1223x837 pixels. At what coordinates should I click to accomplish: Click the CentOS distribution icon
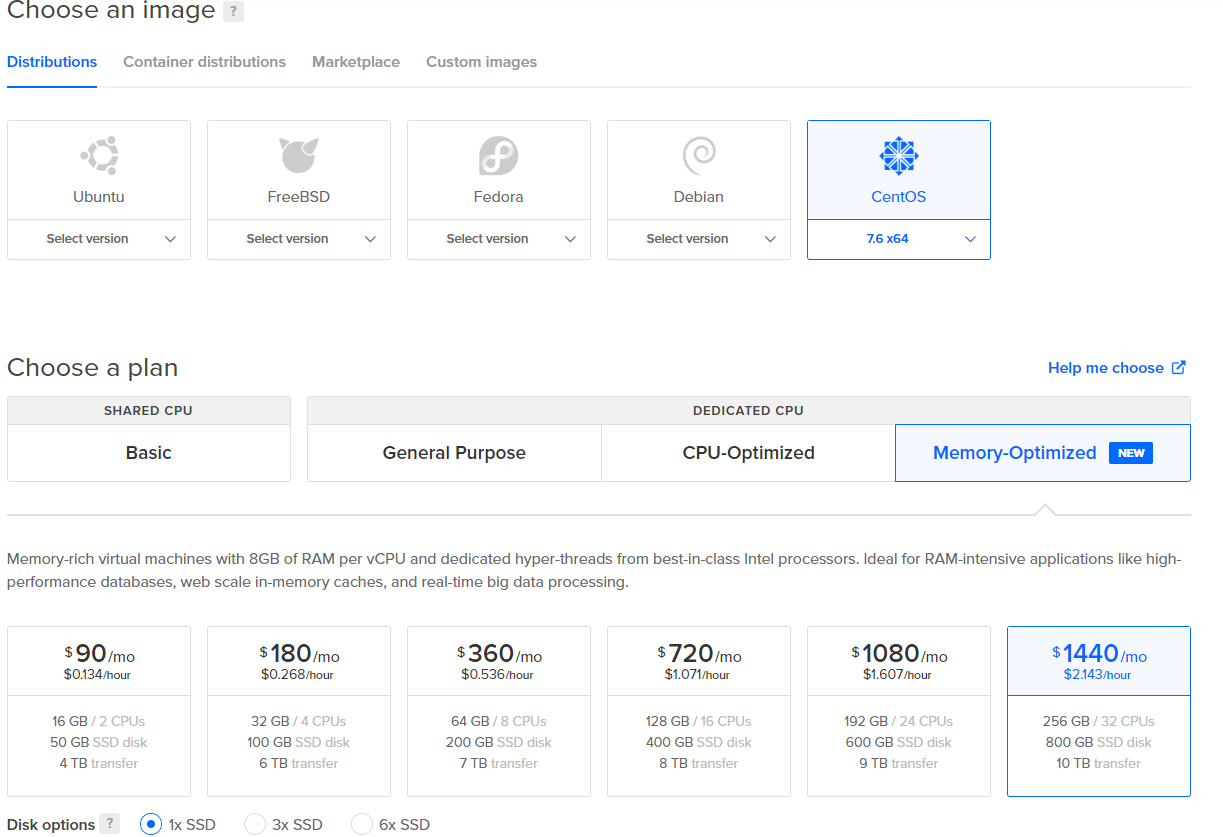point(898,156)
